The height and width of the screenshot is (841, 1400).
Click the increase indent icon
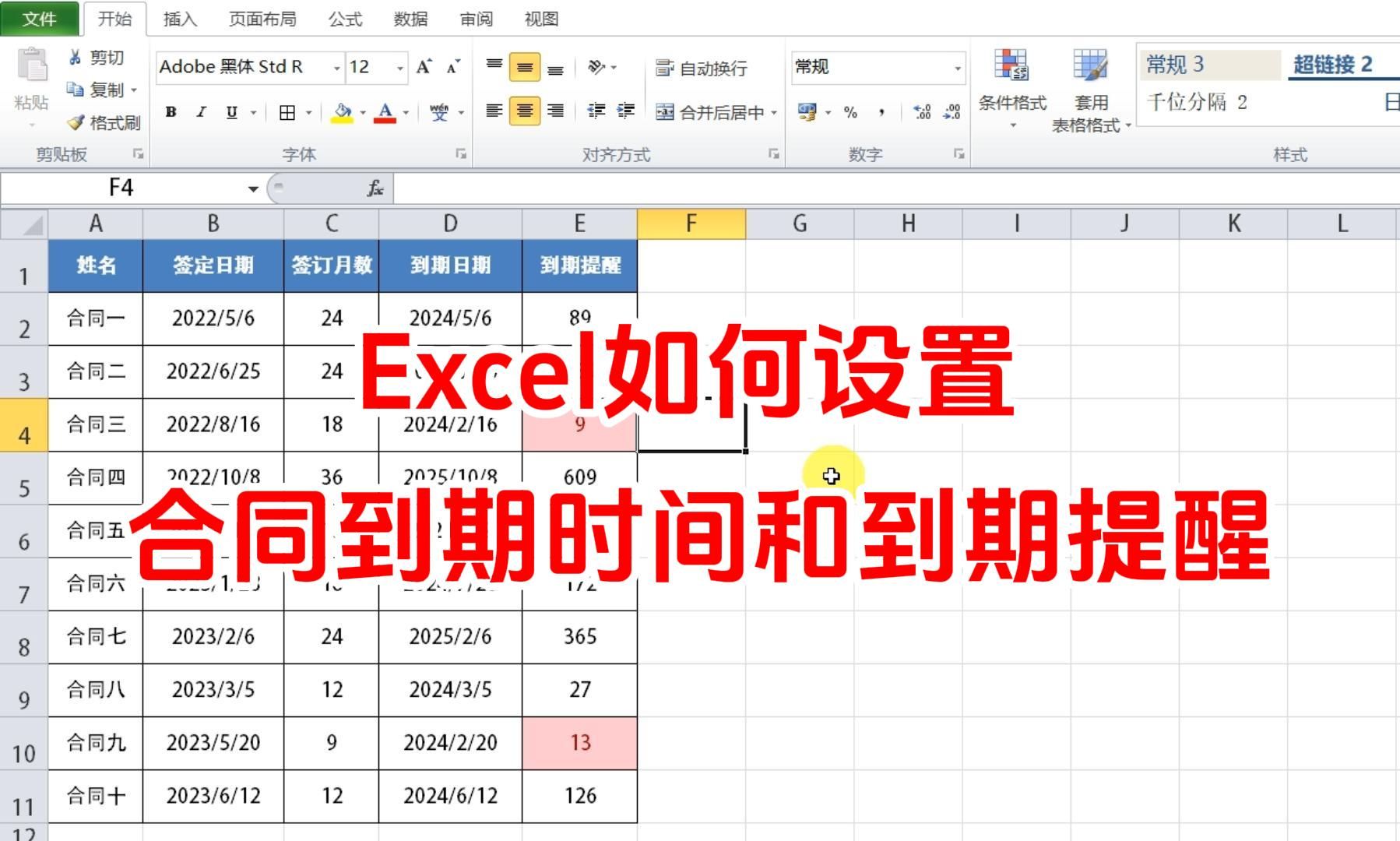626,111
